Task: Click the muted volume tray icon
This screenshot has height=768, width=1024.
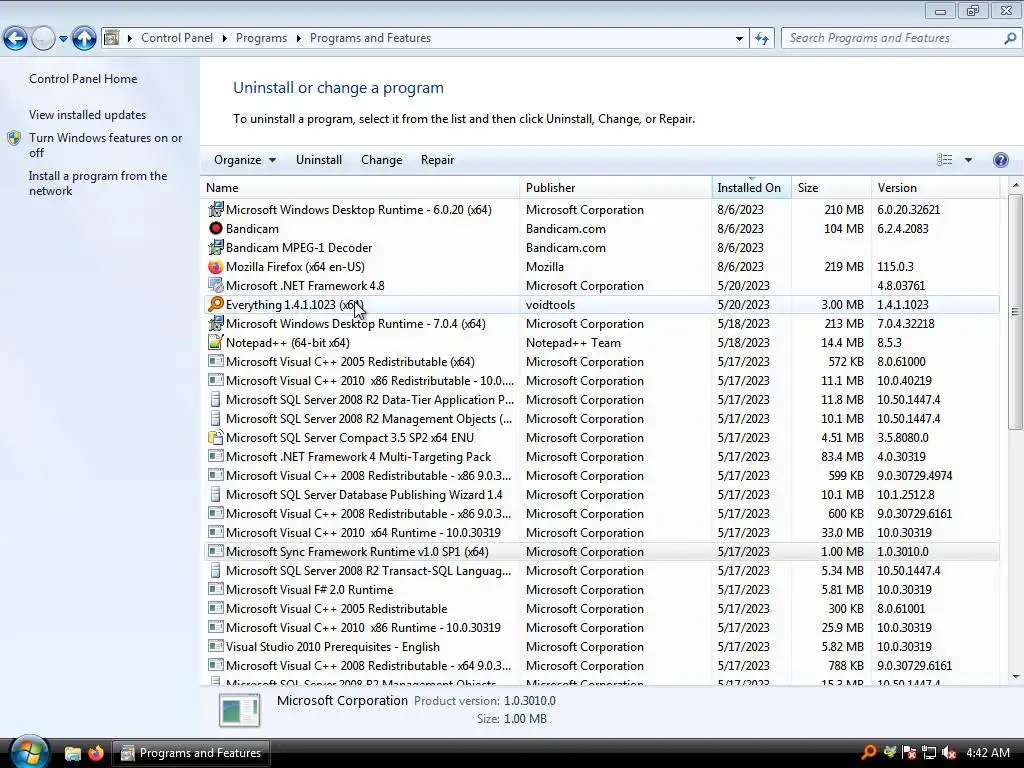Action: (949, 753)
